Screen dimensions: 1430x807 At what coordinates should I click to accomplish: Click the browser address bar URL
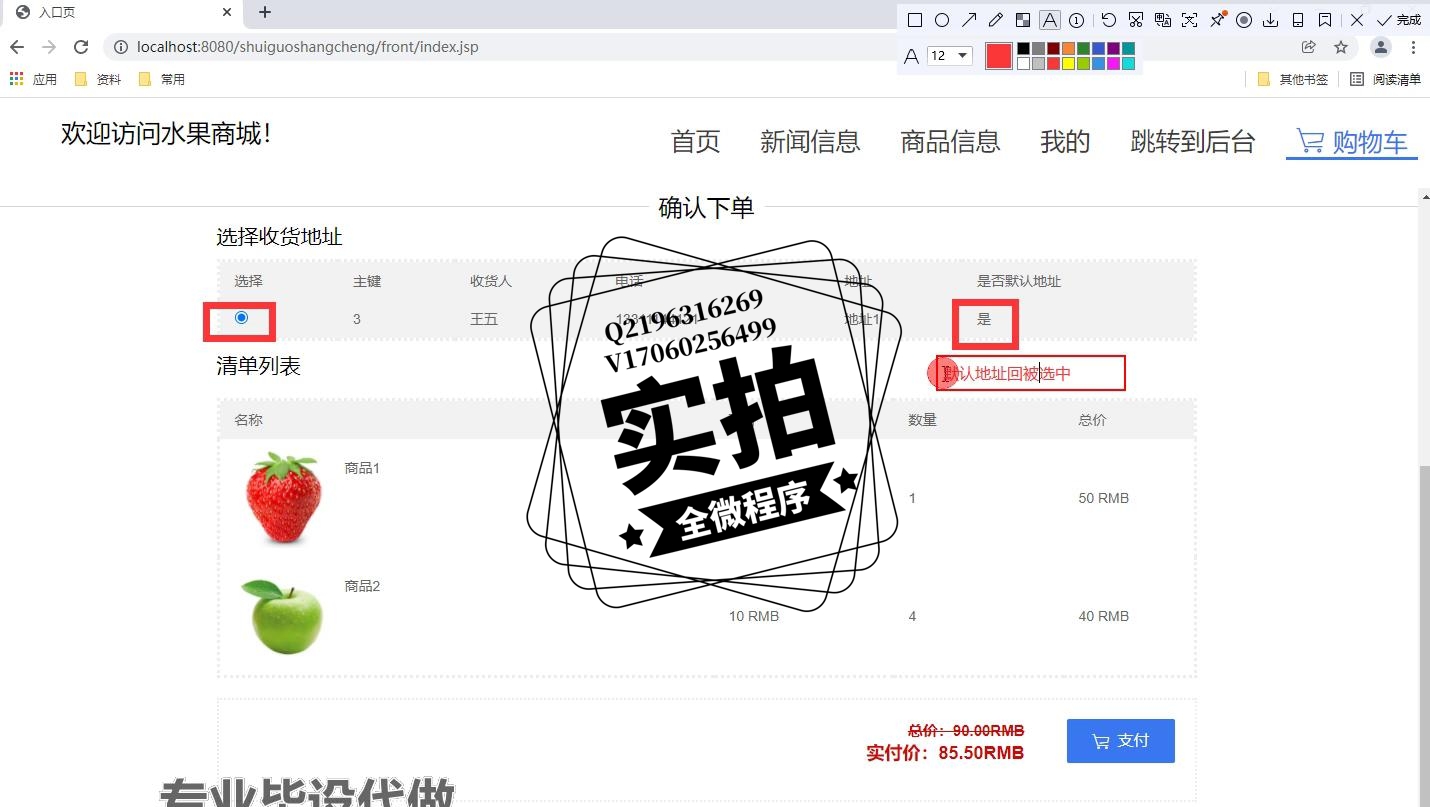coord(307,47)
